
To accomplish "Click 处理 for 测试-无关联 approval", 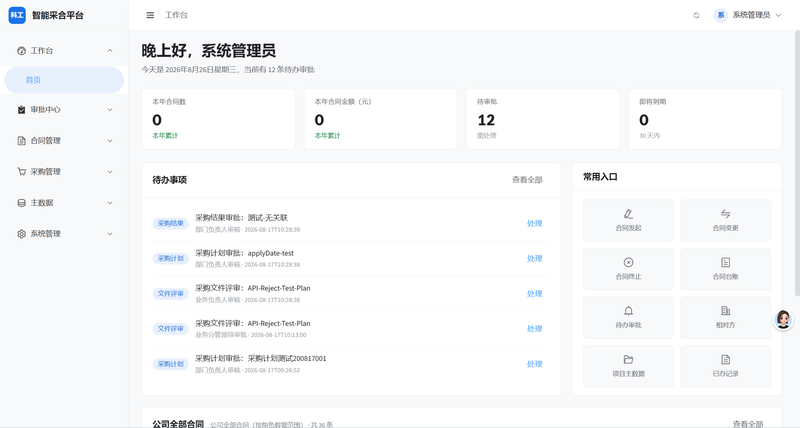I will 534,223.
